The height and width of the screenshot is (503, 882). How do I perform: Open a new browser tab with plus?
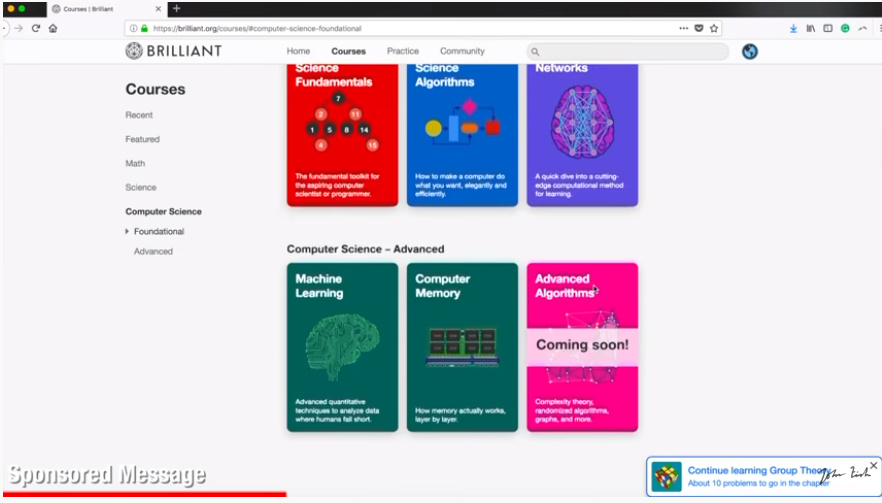[x=177, y=9]
